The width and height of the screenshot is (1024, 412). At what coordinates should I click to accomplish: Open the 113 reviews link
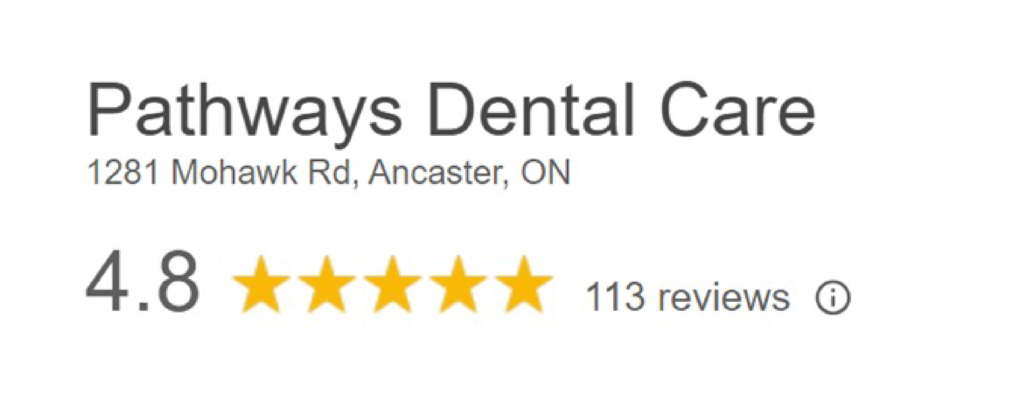point(687,298)
